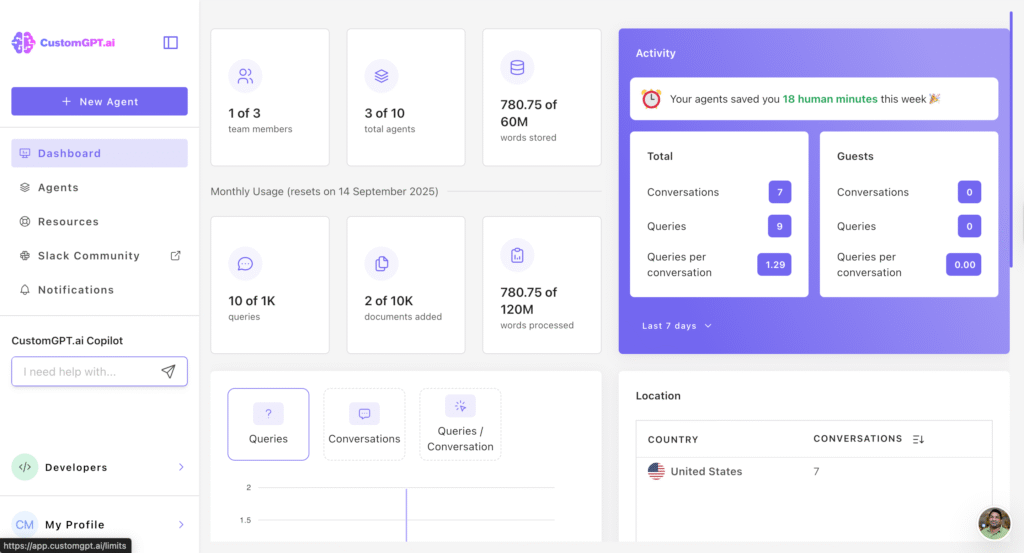
Task: Open the Last 7 days dropdown
Action: [x=677, y=326]
